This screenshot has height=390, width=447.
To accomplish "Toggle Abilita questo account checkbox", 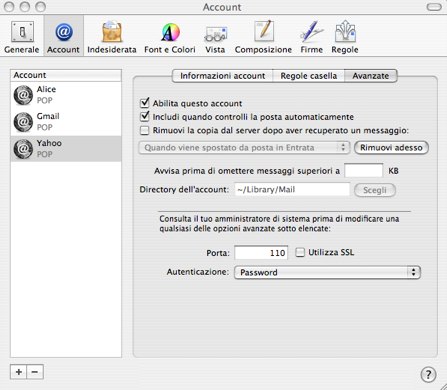I will pyautogui.click(x=144, y=103).
